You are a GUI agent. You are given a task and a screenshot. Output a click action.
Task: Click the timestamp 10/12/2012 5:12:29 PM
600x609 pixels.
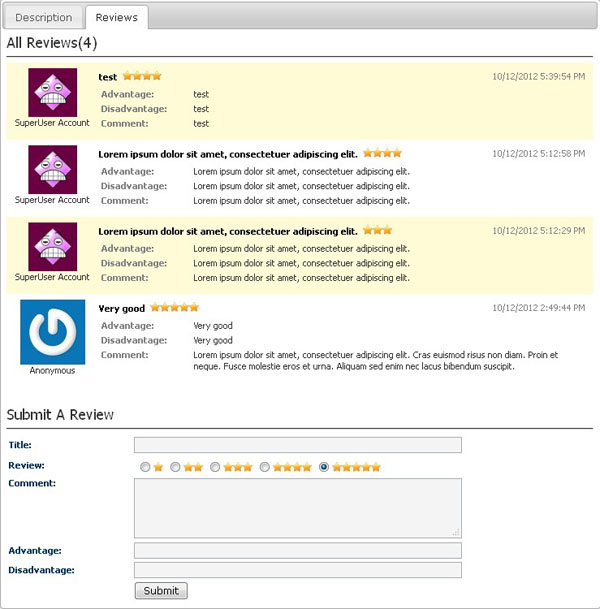tap(539, 231)
